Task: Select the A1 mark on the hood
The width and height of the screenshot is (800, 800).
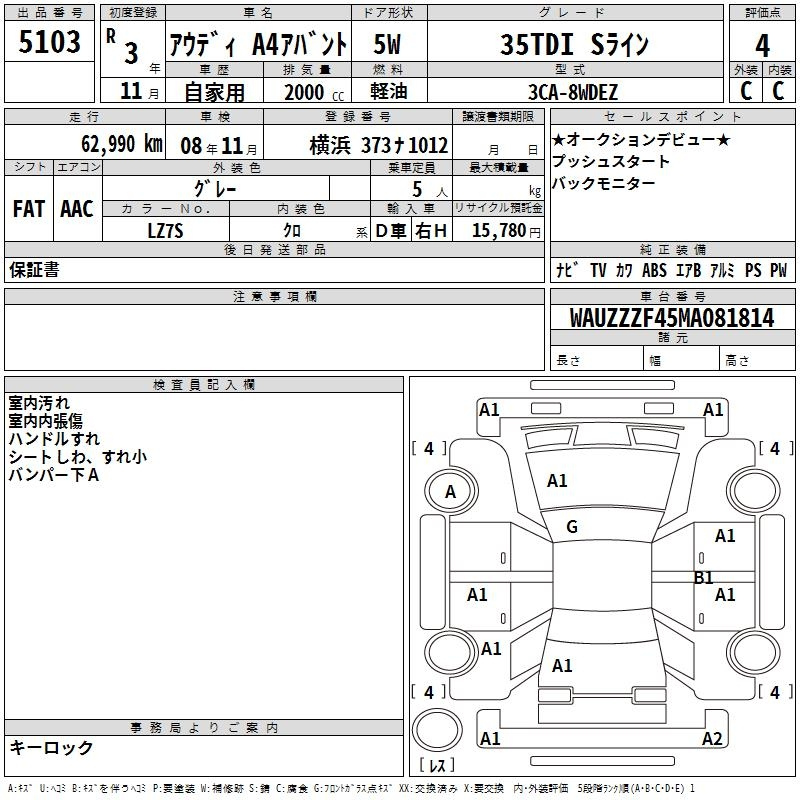Action: point(557,481)
